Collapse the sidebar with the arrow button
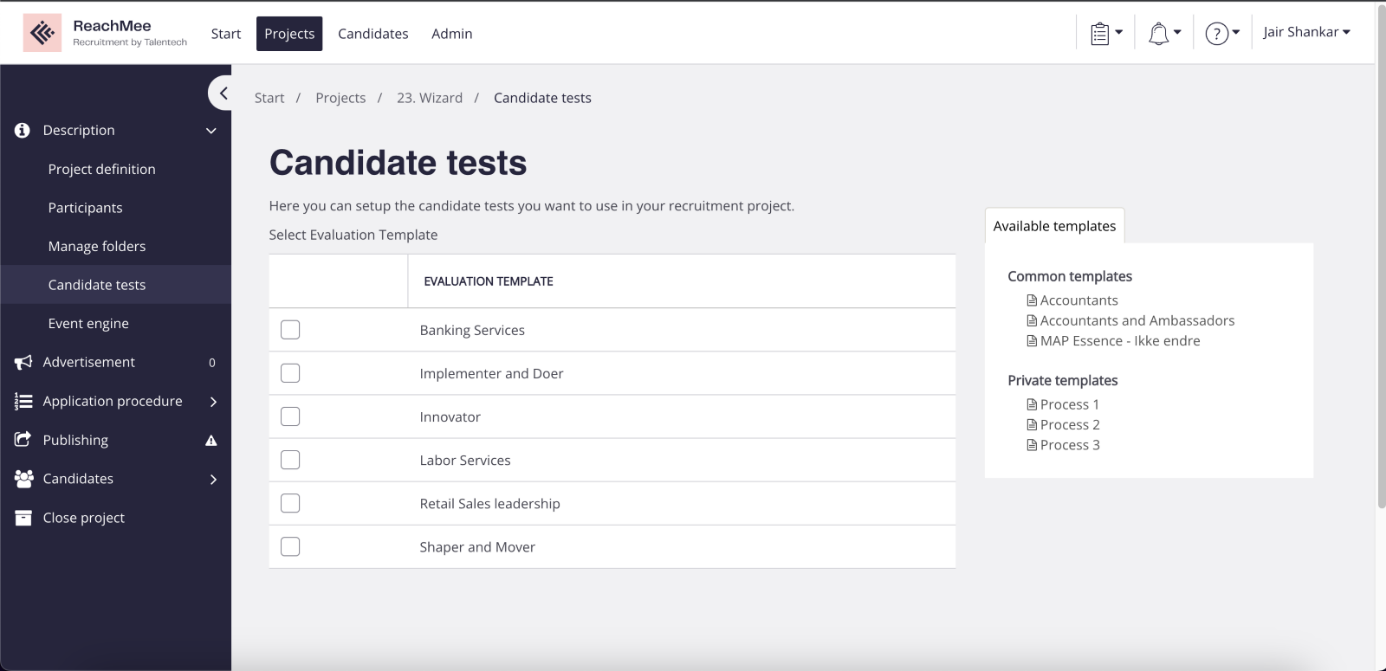Image resolution: width=1386 pixels, height=671 pixels. pyautogui.click(x=223, y=93)
